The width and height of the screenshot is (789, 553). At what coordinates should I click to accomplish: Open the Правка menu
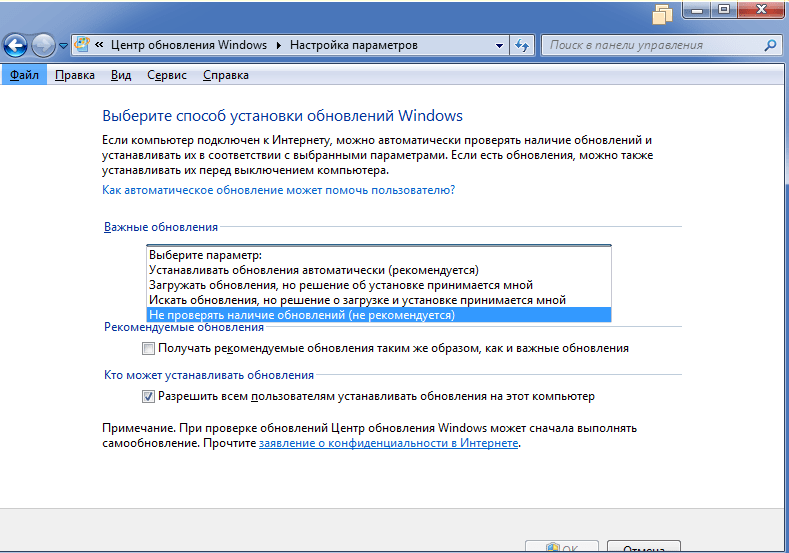click(x=74, y=75)
